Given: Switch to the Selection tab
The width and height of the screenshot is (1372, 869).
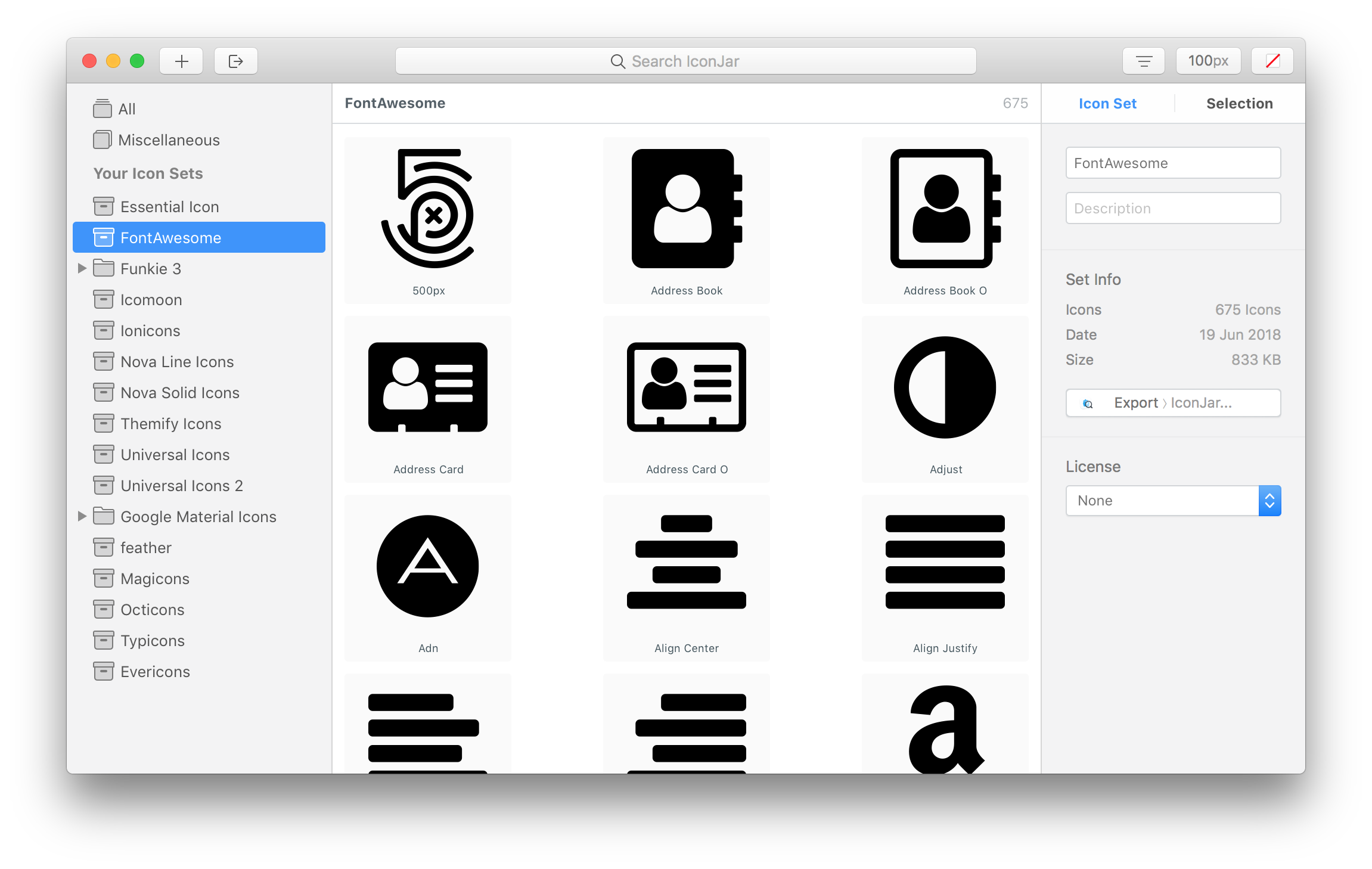Looking at the screenshot, I should click(x=1239, y=104).
